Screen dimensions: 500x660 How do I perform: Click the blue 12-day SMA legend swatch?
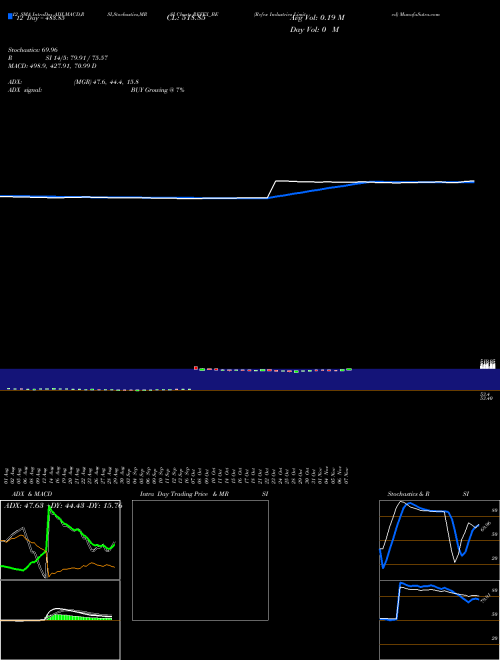[10, 16]
